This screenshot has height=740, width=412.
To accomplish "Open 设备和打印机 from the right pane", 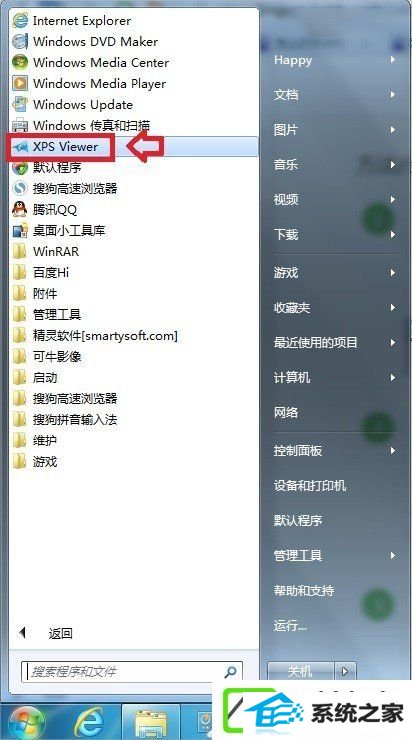I will tap(310, 486).
